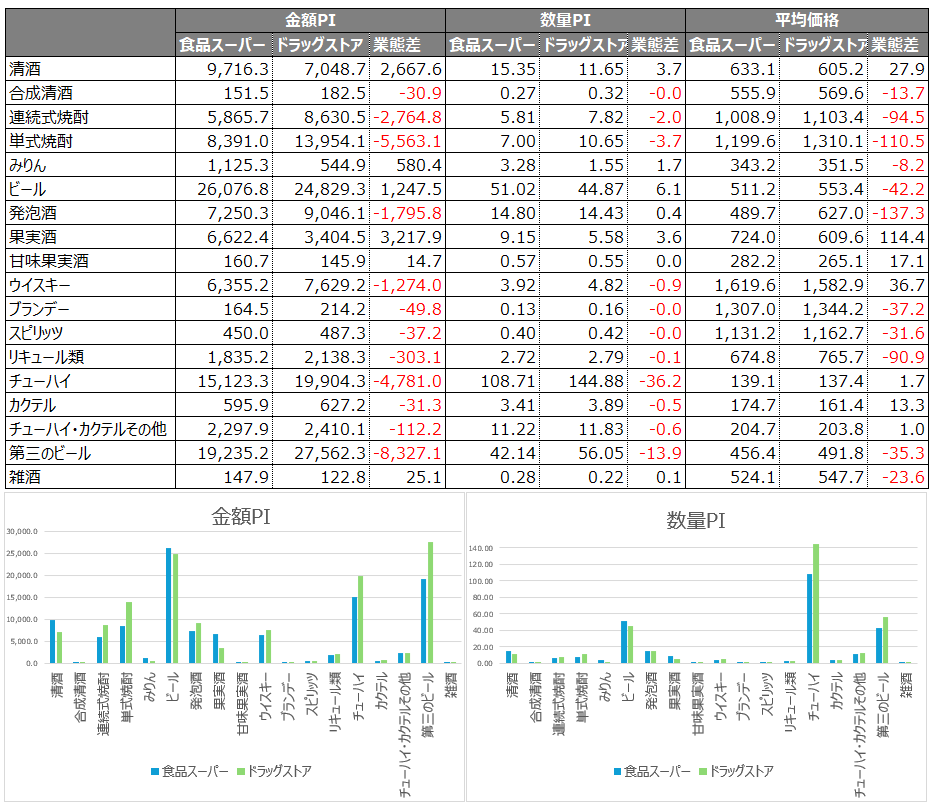This screenshot has width=932, height=805.
Task: Select the cell containing 1,619.6
Action: (x=733, y=285)
